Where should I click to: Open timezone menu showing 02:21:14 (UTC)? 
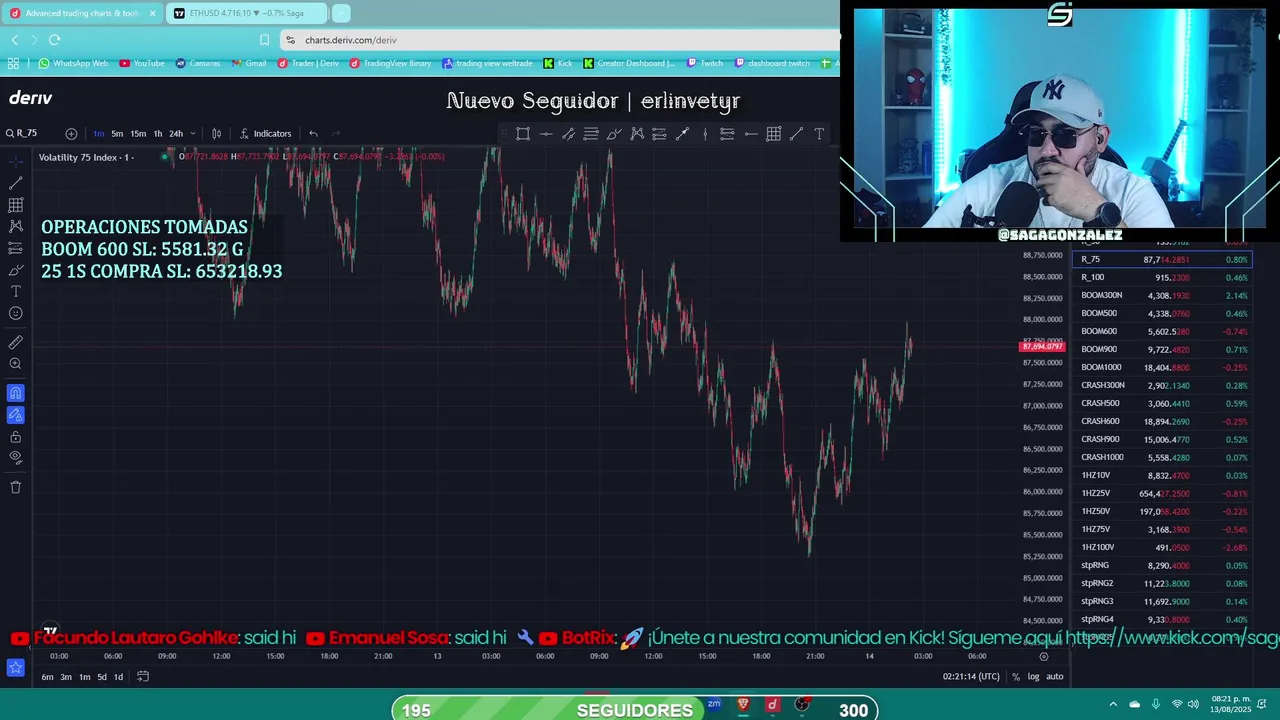tap(971, 677)
